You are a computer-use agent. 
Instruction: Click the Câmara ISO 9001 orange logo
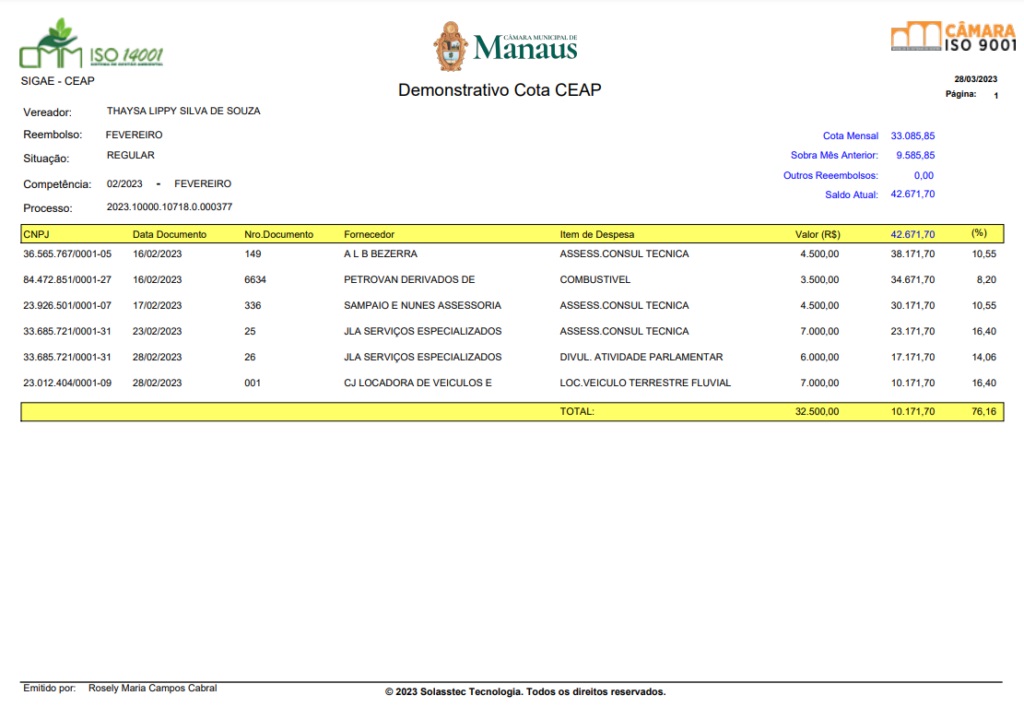953,37
